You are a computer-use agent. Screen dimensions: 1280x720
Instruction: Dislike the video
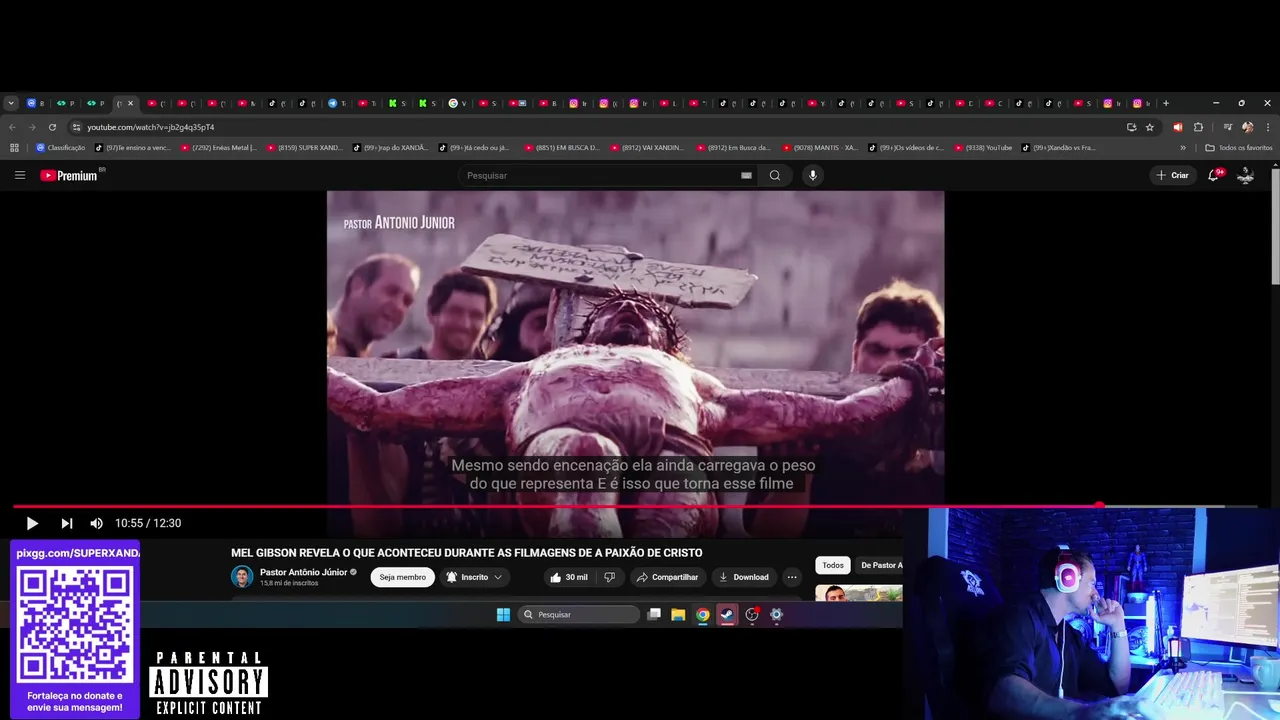pos(610,577)
